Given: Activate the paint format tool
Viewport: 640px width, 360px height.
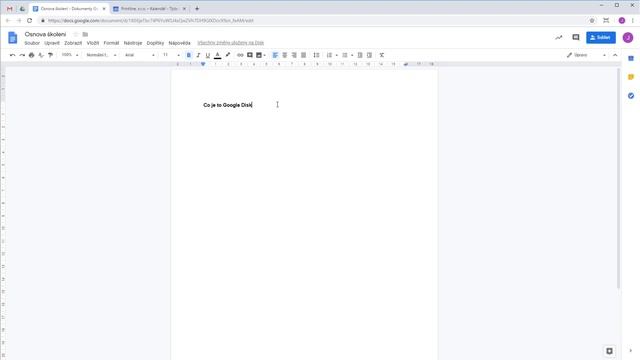Looking at the screenshot, I should [x=50, y=55].
